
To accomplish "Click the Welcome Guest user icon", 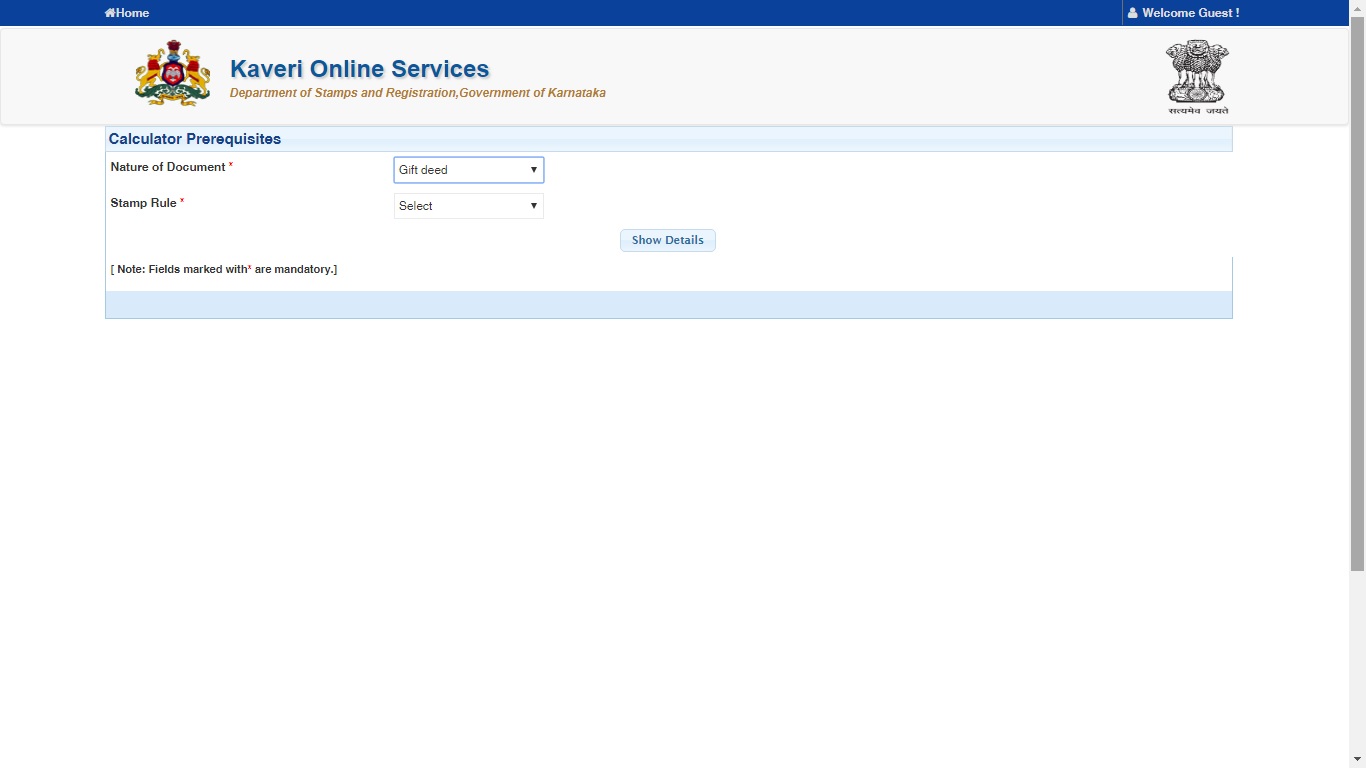I will click(1132, 13).
